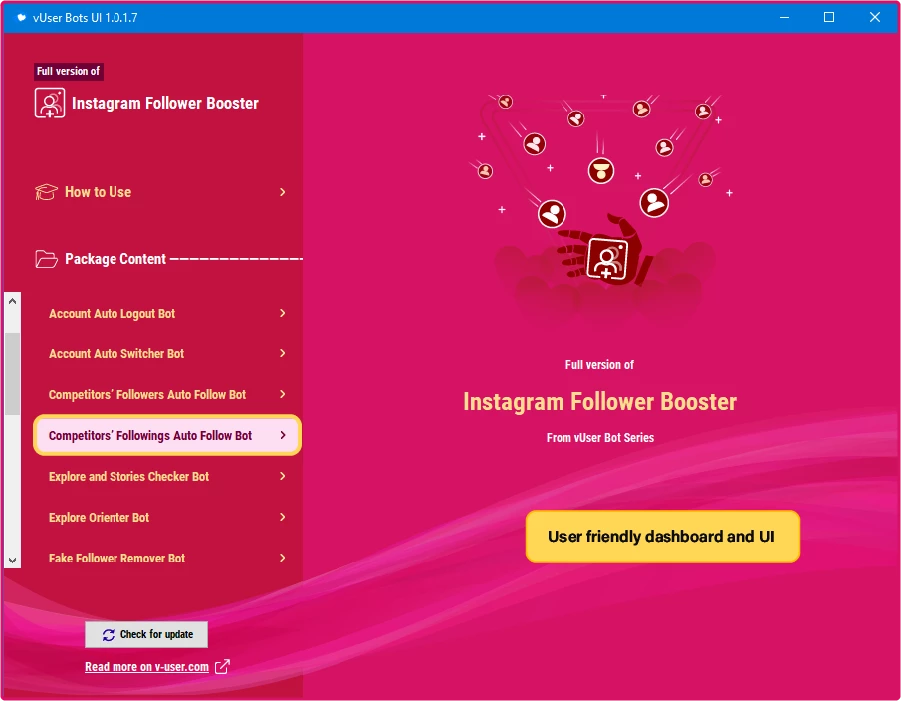
Task: Expand the Account Auto Switcher Bot chevron
Action: click(x=282, y=353)
